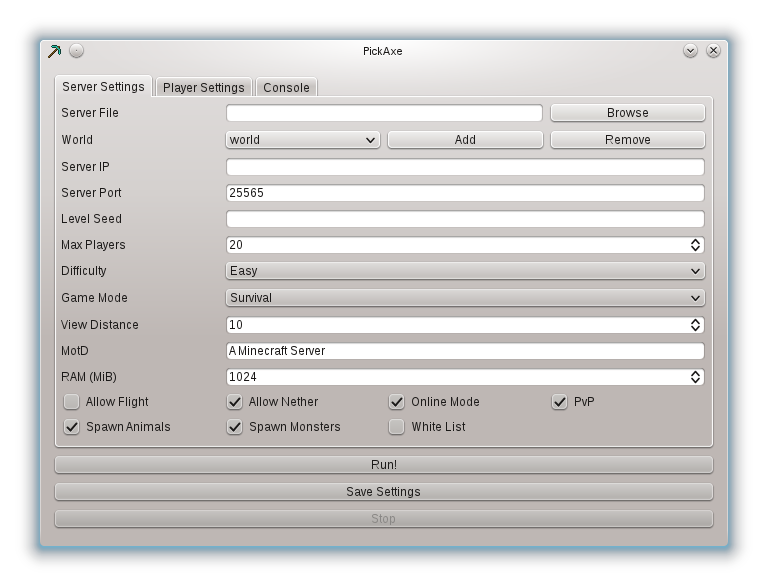768x586 pixels.
Task: Close PickAxe with the X titlebar button
Action: (714, 50)
